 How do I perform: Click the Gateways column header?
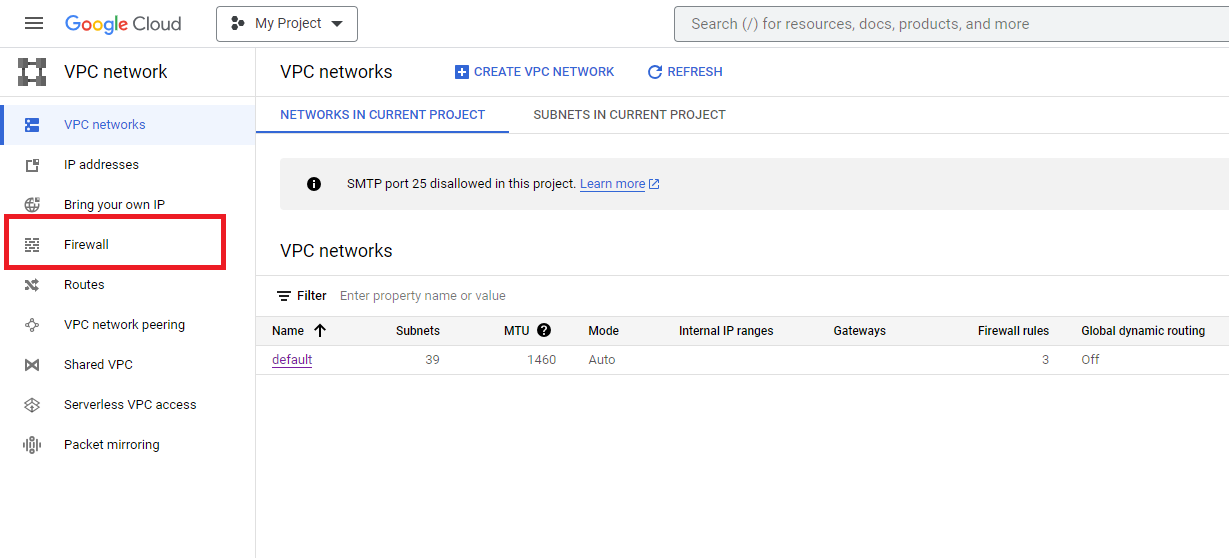(860, 331)
